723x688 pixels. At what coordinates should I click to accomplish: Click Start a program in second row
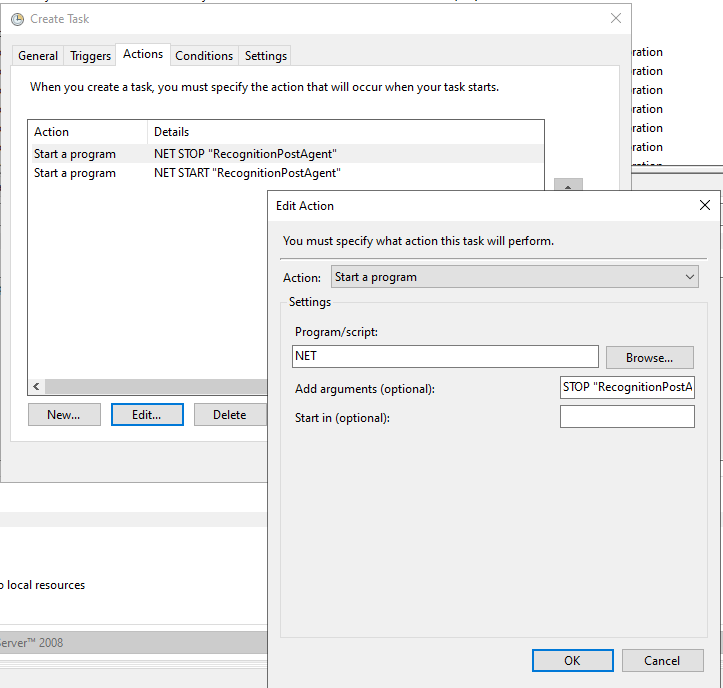pyautogui.click(x=75, y=173)
